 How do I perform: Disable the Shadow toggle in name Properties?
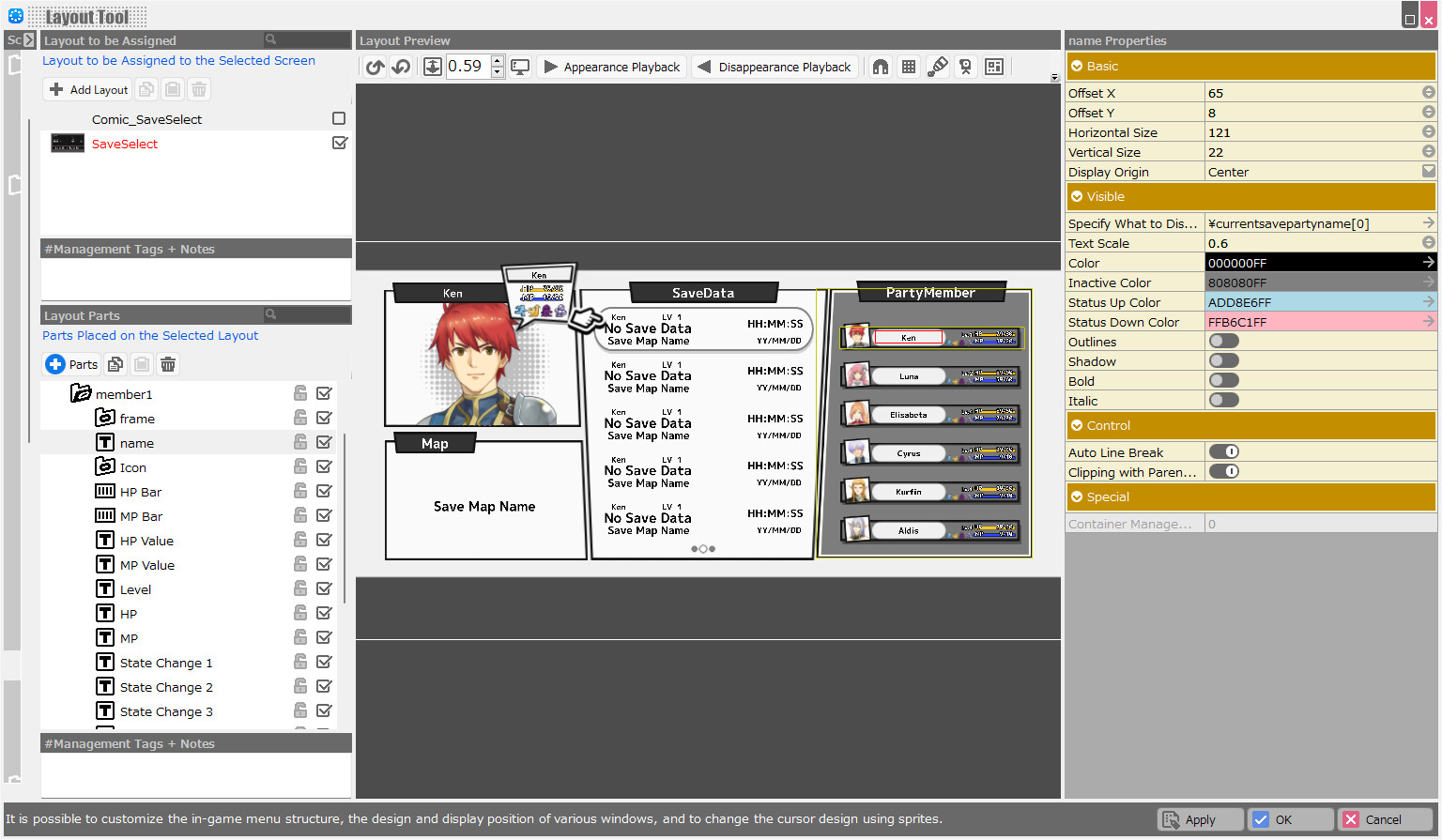(1223, 360)
